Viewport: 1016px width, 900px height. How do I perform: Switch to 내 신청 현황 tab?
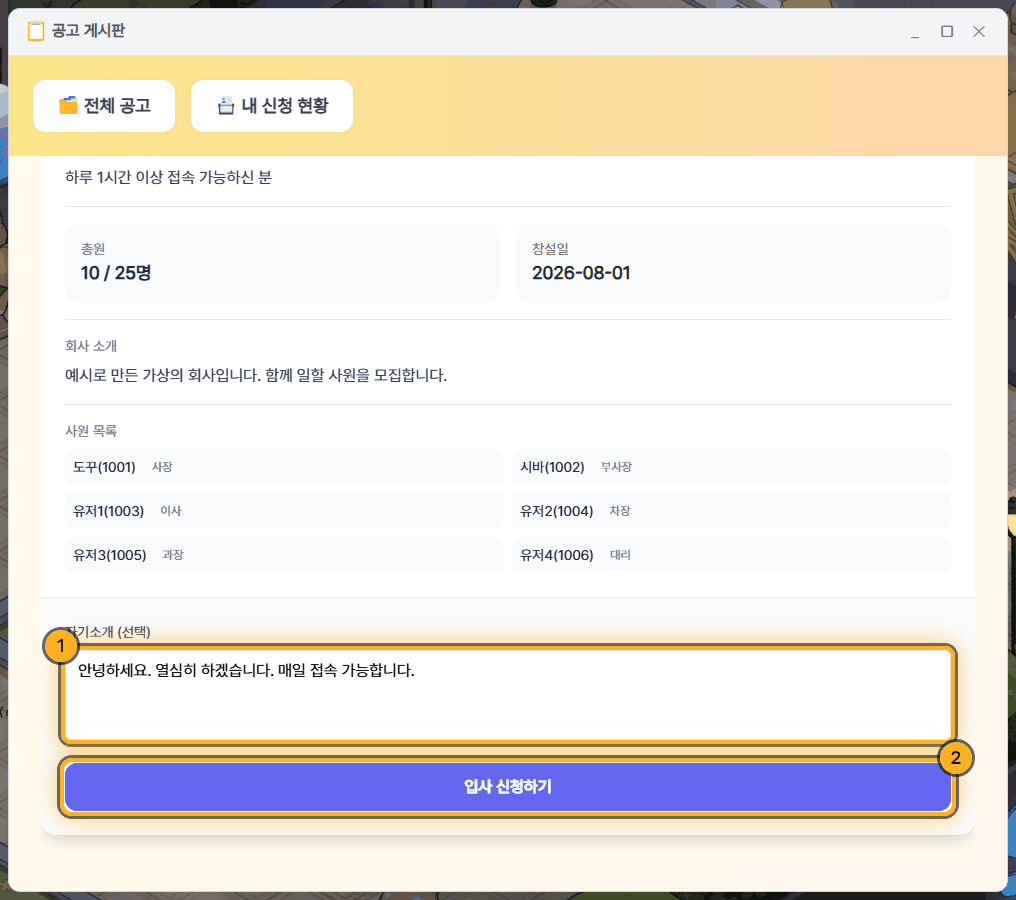(x=271, y=106)
